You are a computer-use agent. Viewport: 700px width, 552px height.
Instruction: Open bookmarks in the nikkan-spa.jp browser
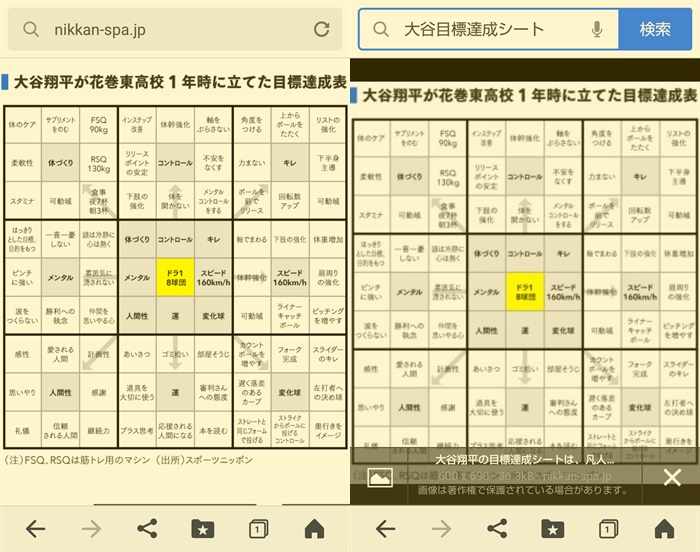pos(202,527)
